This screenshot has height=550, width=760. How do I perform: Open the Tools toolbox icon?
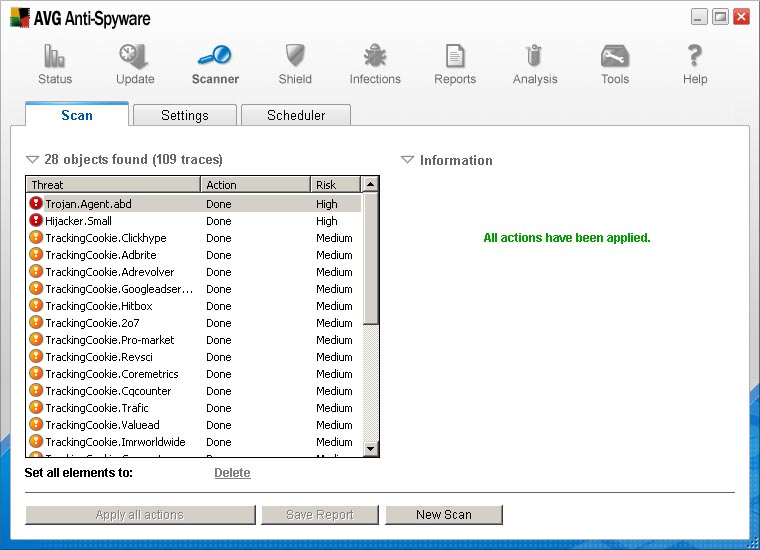click(x=615, y=56)
